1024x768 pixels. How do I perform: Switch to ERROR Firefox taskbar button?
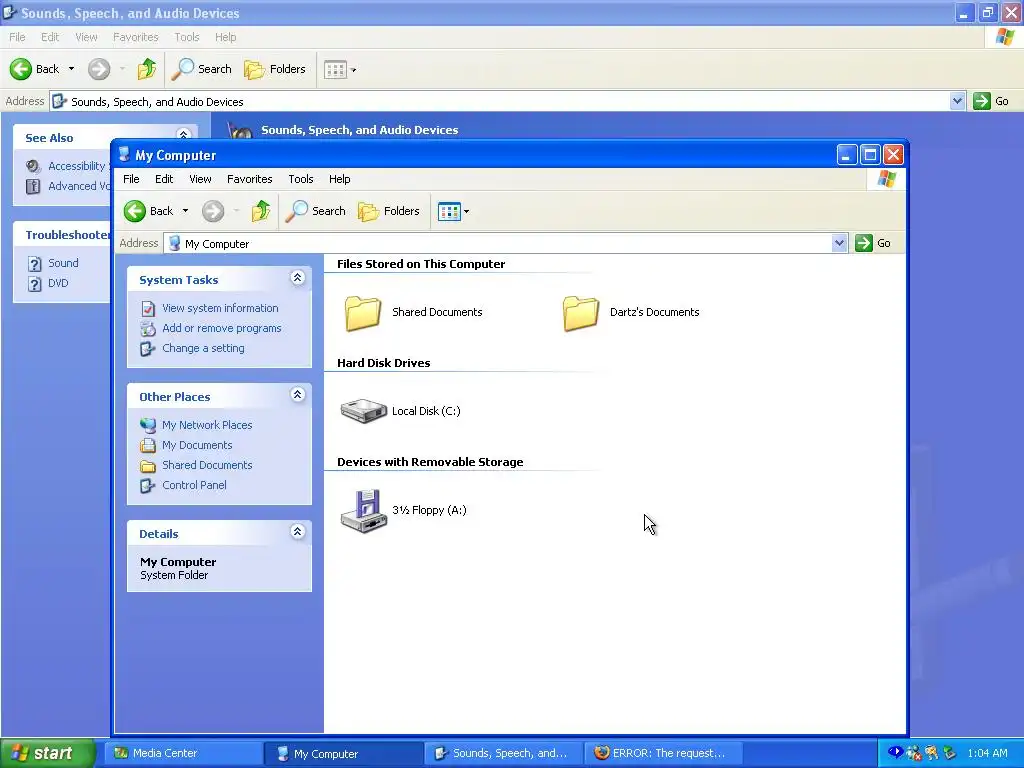(x=662, y=753)
